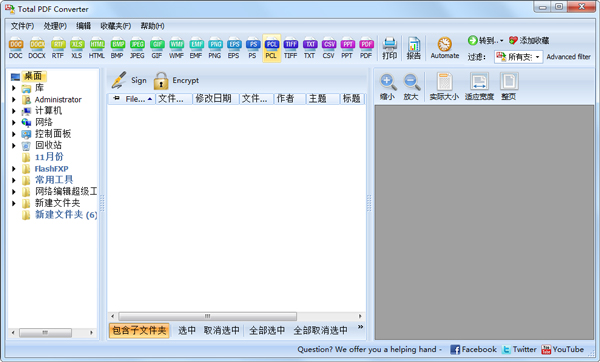Open the 编辑 menu

(83, 26)
